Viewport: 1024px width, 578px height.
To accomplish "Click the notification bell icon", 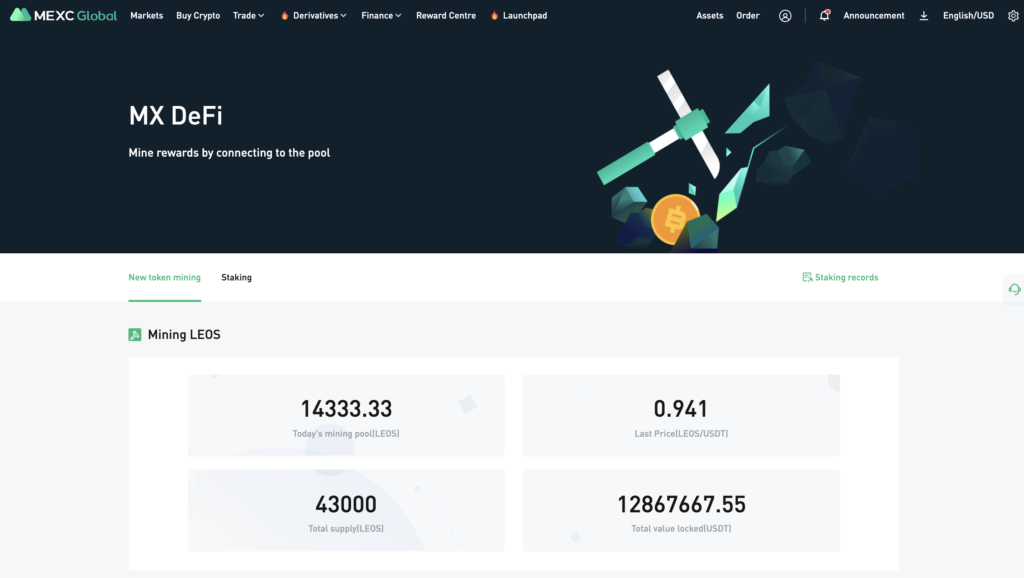I will tap(824, 16).
